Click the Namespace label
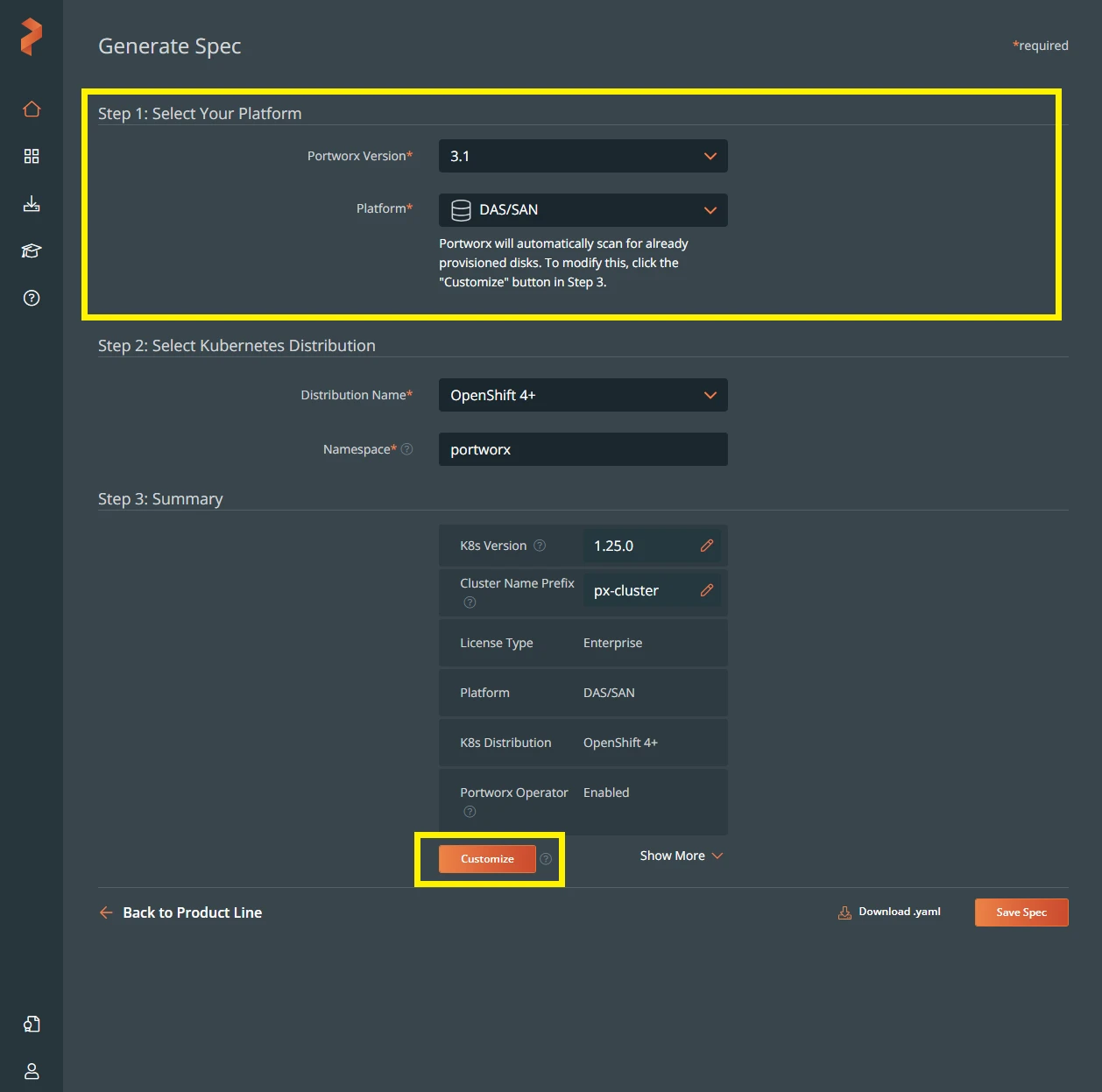This screenshot has width=1102, height=1092. pyautogui.click(x=360, y=449)
